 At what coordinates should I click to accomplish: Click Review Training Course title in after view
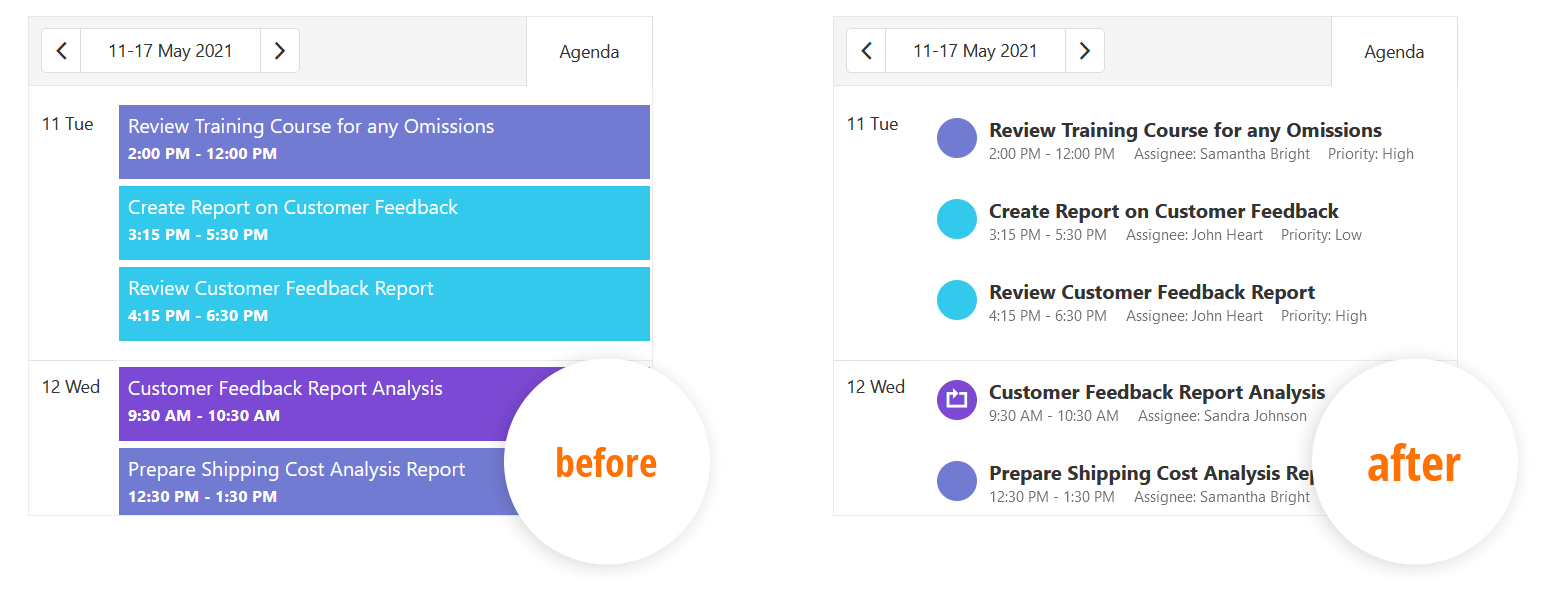[x=1185, y=130]
